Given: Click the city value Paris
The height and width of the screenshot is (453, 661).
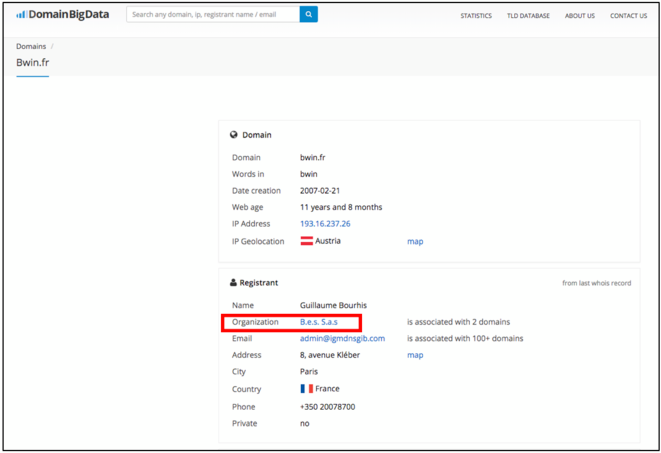Looking at the screenshot, I should pos(309,372).
